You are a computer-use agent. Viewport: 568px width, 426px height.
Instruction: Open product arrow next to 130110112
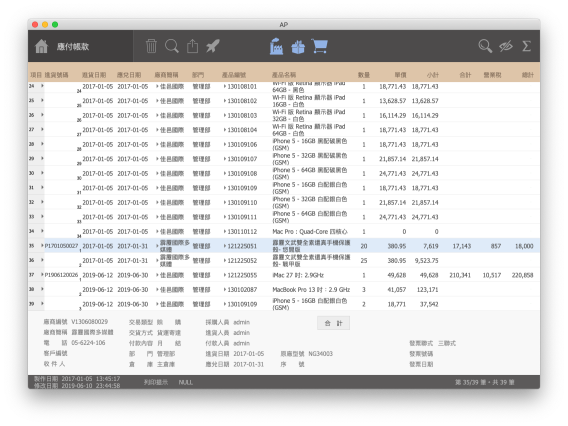tap(225, 231)
